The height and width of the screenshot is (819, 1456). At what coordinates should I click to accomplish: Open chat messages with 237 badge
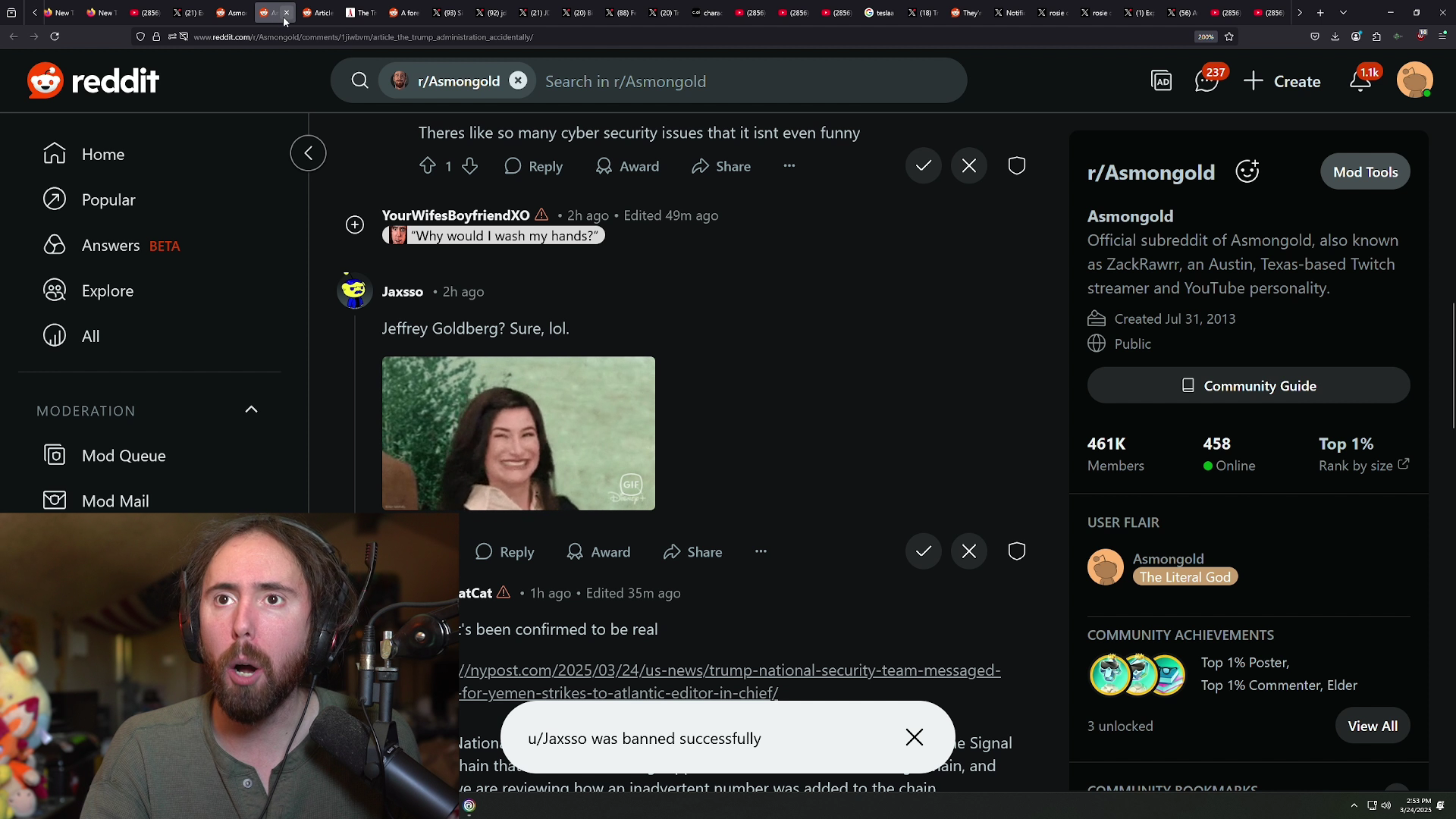coord(1207,80)
